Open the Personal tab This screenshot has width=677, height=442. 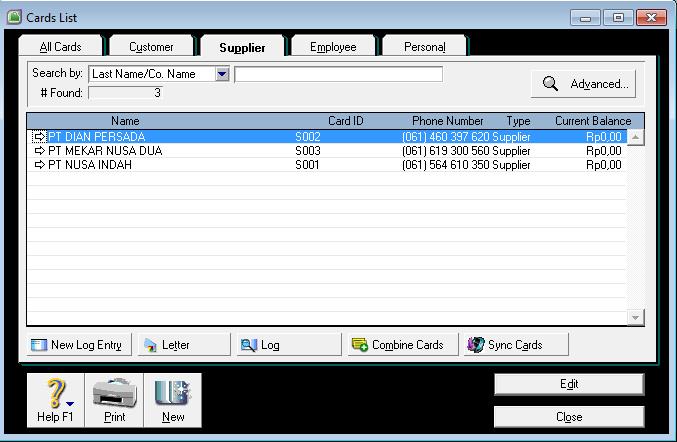[x=424, y=46]
